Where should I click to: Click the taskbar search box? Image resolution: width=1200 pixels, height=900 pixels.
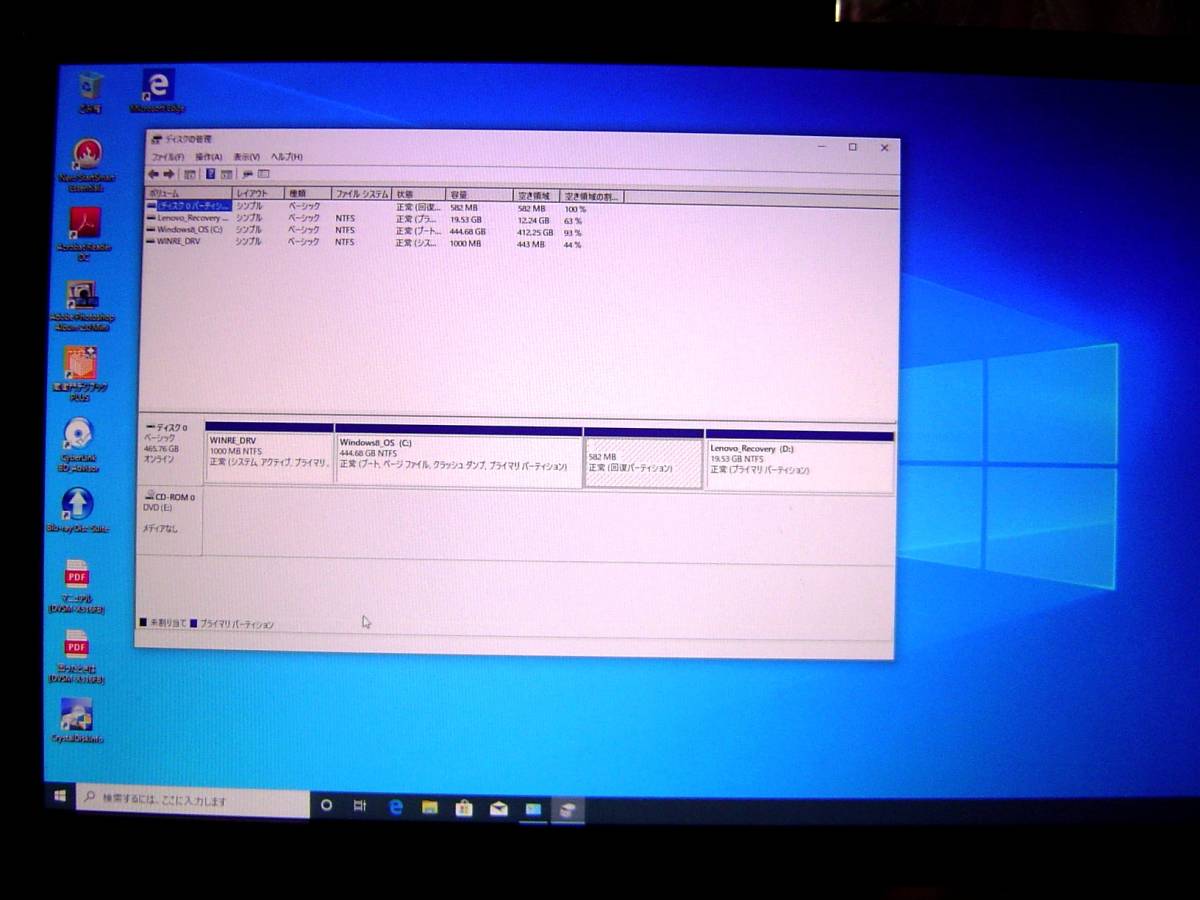coord(193,801)
